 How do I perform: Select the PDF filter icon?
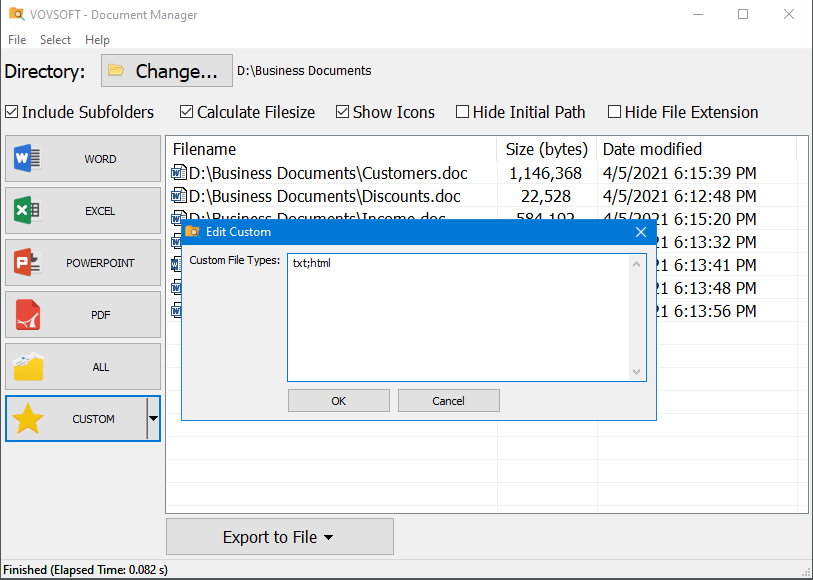30,314
